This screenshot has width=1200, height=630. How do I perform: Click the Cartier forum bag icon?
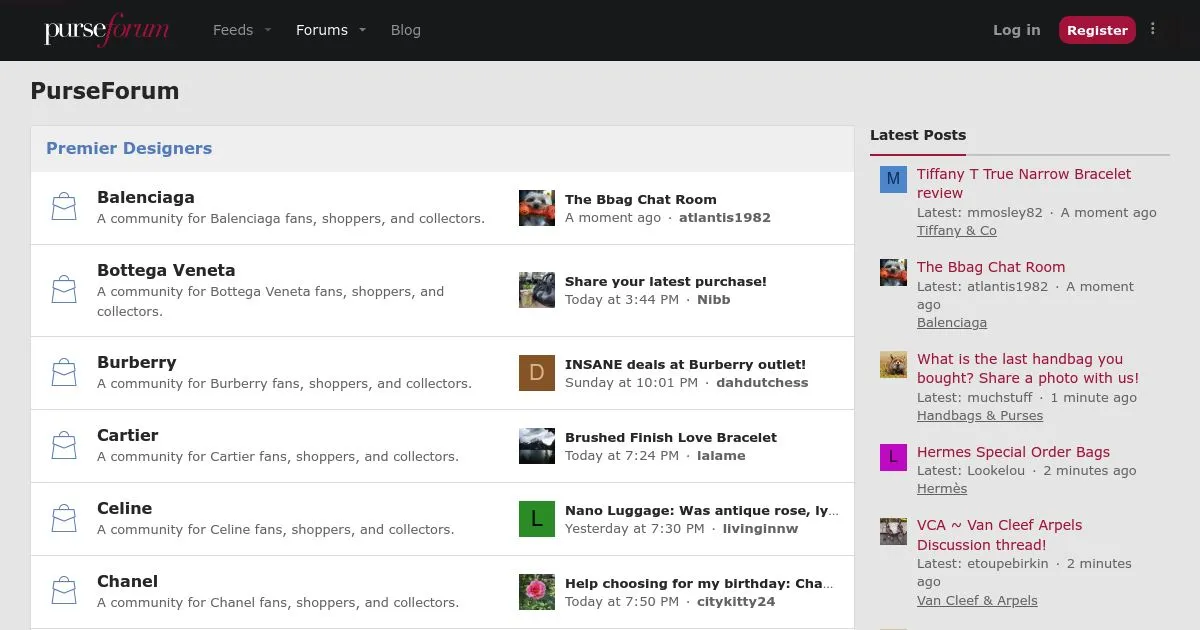[x=64, y=445]
